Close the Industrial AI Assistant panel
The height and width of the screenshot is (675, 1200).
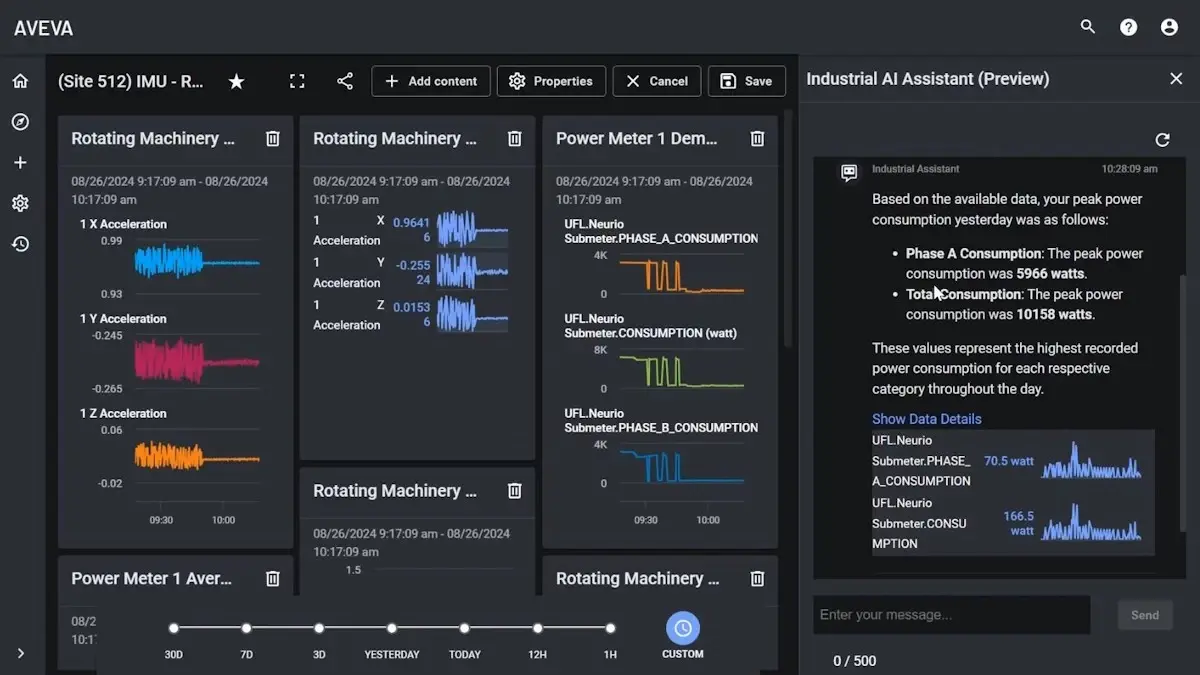click(x=1176, y=79)
